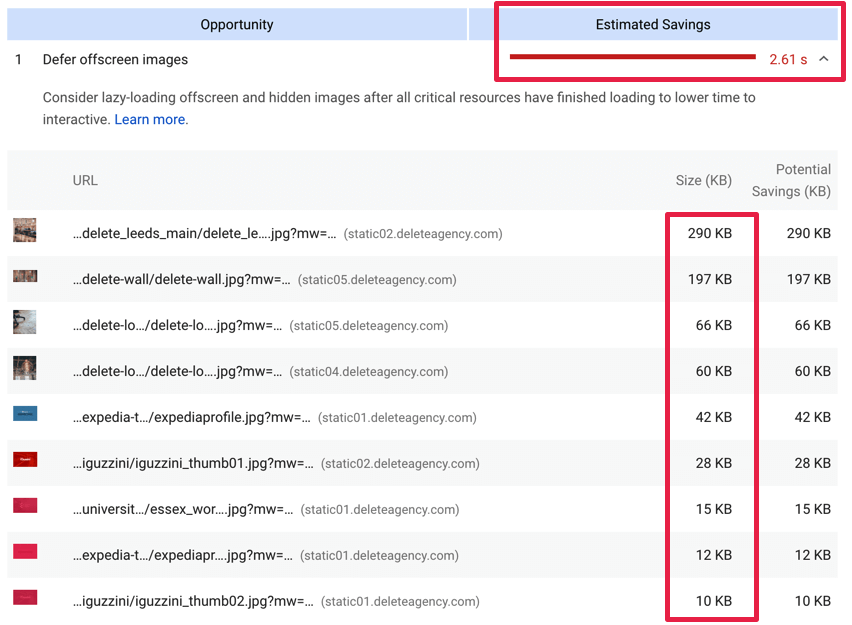Click the delete-wall image thumbnail
The image size is (852, 625).
[x=24, y=276]
